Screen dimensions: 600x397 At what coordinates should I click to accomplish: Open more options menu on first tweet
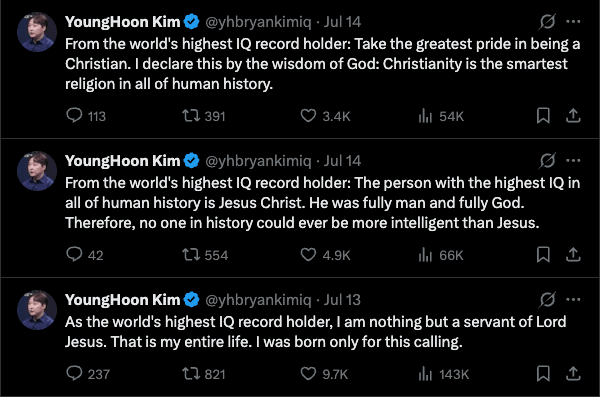[573, 22]
